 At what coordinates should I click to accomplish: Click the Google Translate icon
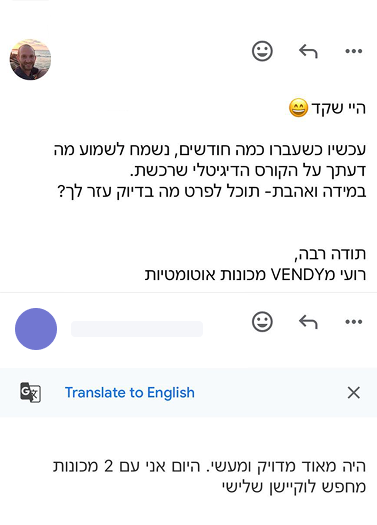click(x=30, y=392)
